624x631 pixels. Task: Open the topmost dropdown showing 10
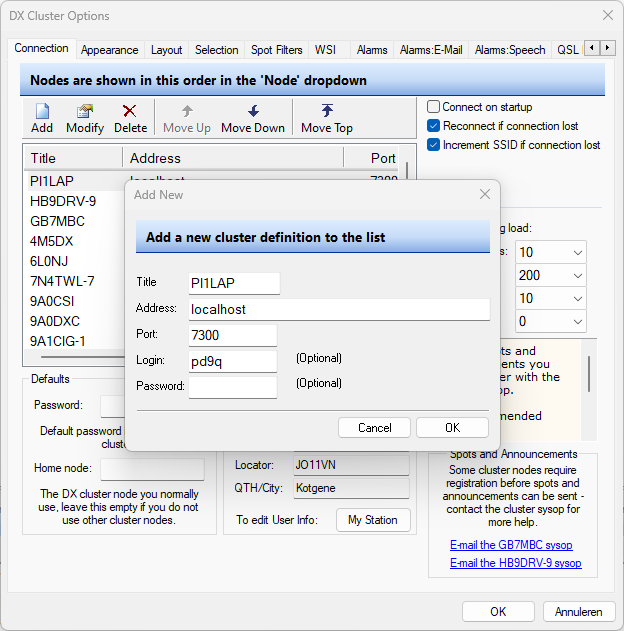(577, 252)
